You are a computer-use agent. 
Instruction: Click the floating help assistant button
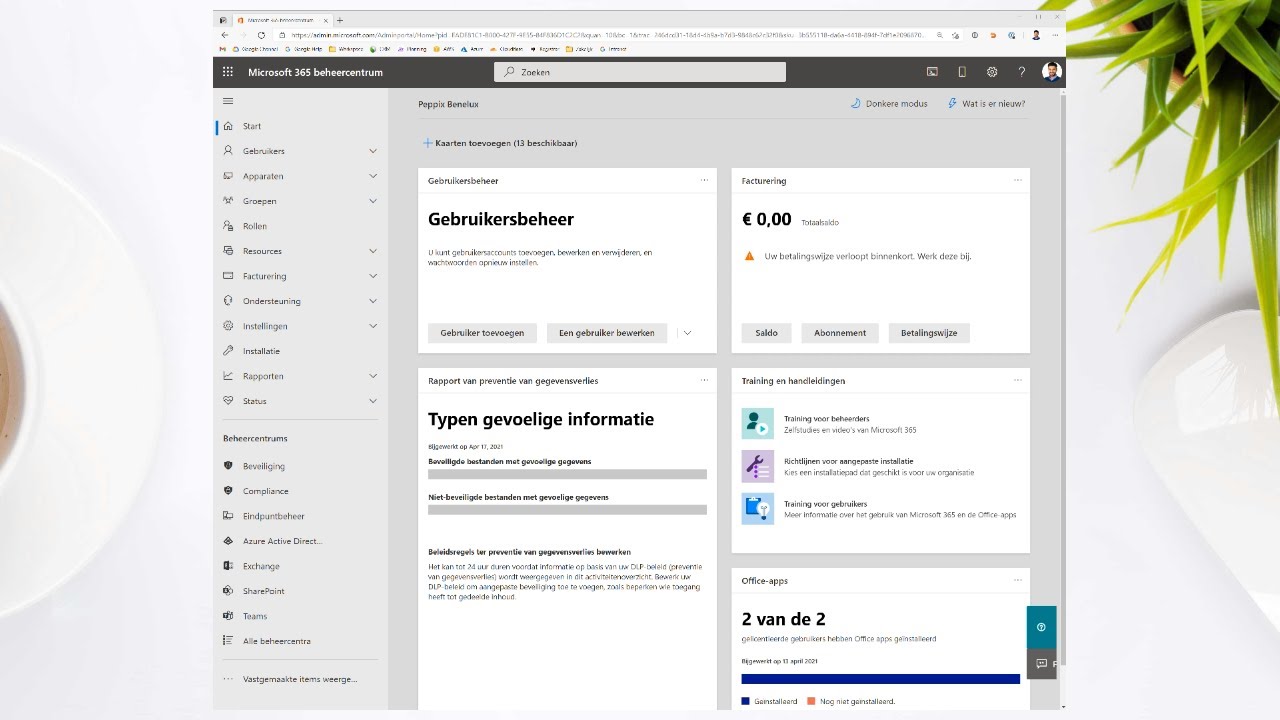click(x=1041, y=627)
